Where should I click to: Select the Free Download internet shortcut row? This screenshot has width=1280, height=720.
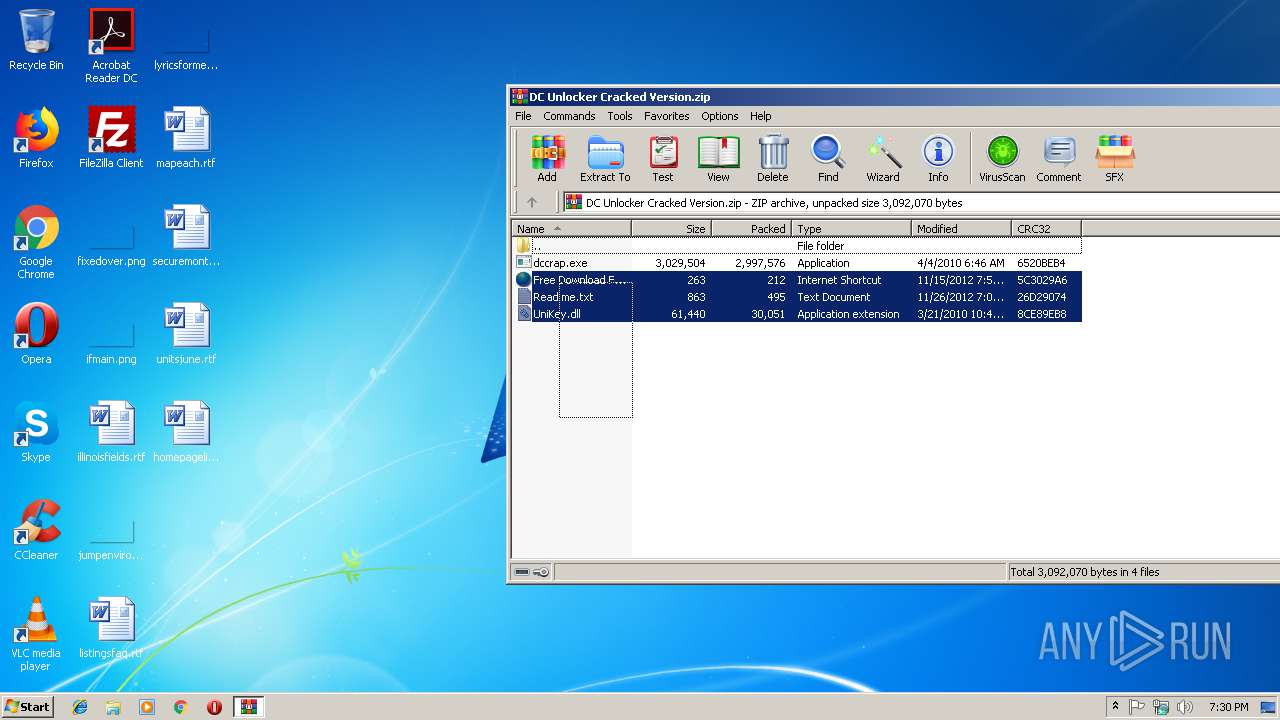click(797, 280)
